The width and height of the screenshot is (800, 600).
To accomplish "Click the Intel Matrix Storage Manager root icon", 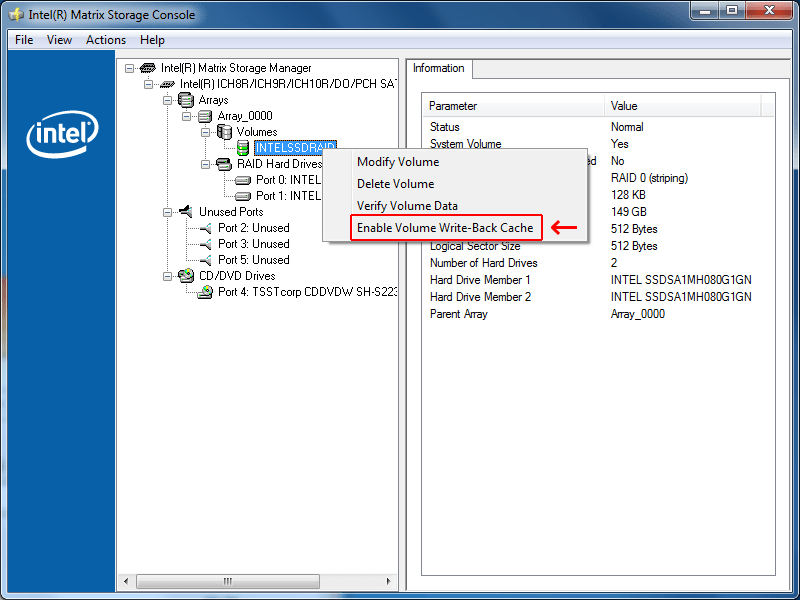I will click(x=147, y=67).
